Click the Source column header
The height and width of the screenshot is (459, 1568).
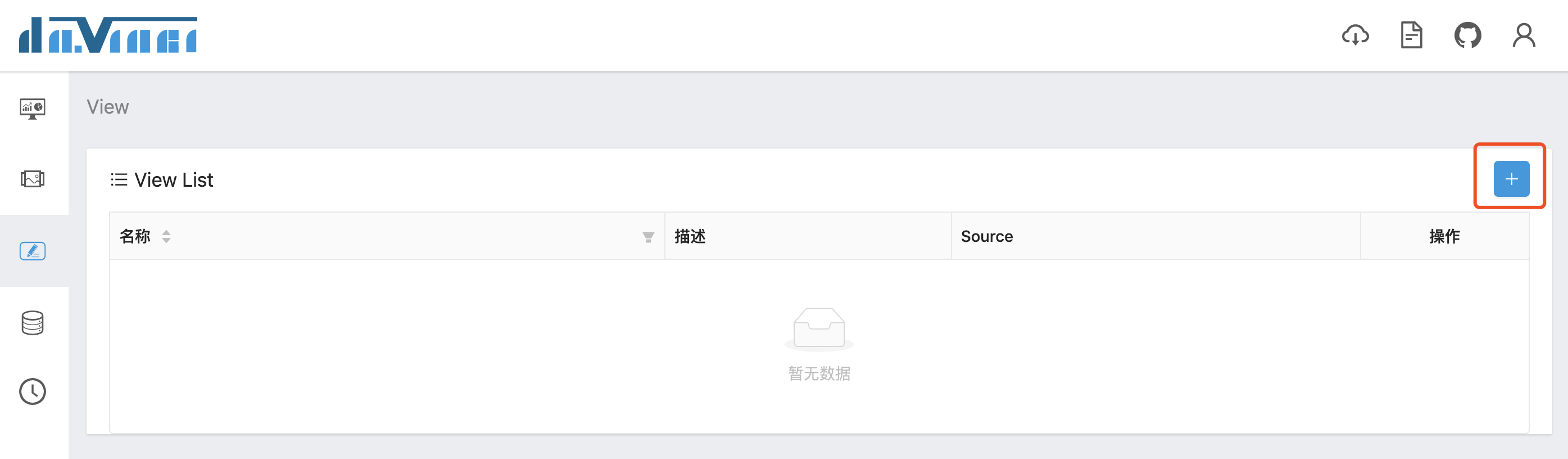click(987, 236)
